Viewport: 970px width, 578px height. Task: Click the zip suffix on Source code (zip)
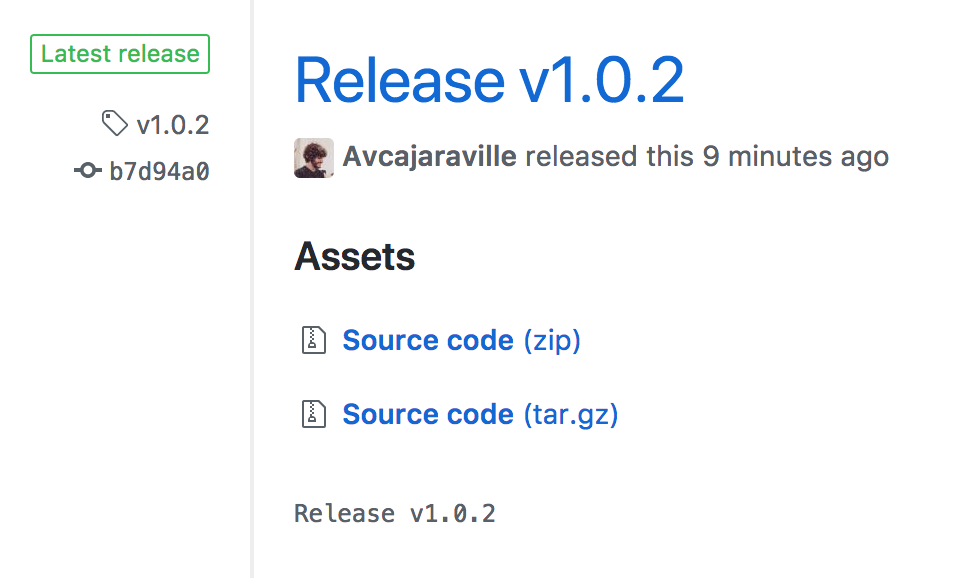pyautogui.click(x=551, y=340)
